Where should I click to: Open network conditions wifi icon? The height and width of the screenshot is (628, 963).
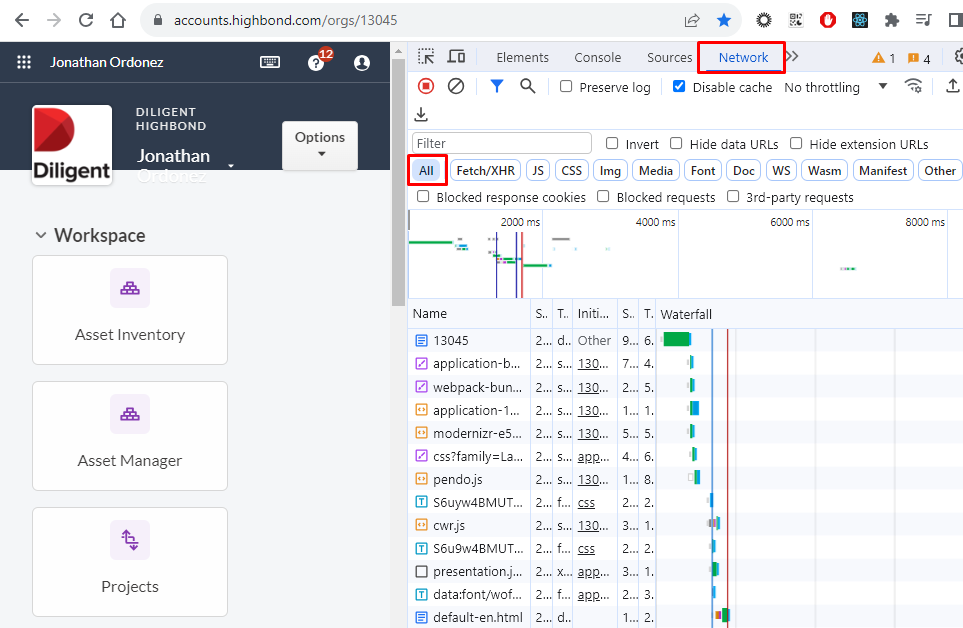point(914,87)
